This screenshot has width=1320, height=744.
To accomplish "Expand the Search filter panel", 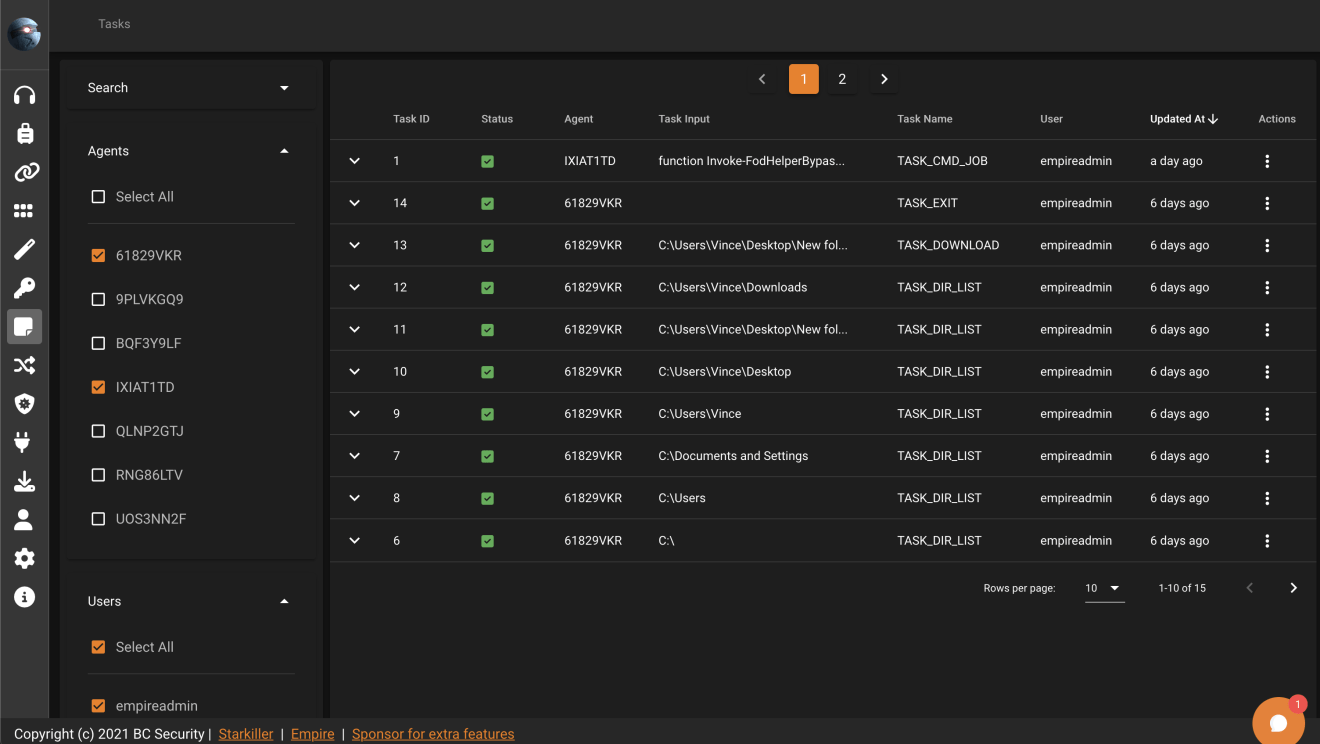I will click(x=284, y=88).
